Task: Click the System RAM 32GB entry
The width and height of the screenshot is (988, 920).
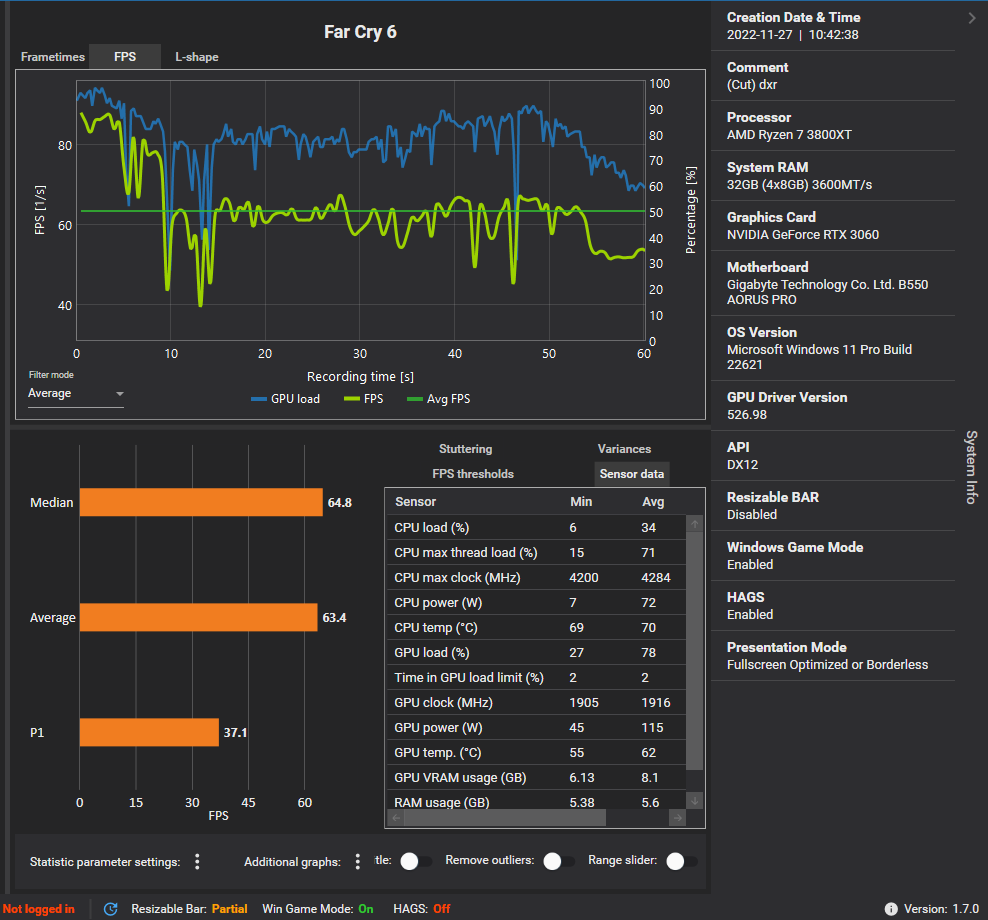Action: [833, 176]
